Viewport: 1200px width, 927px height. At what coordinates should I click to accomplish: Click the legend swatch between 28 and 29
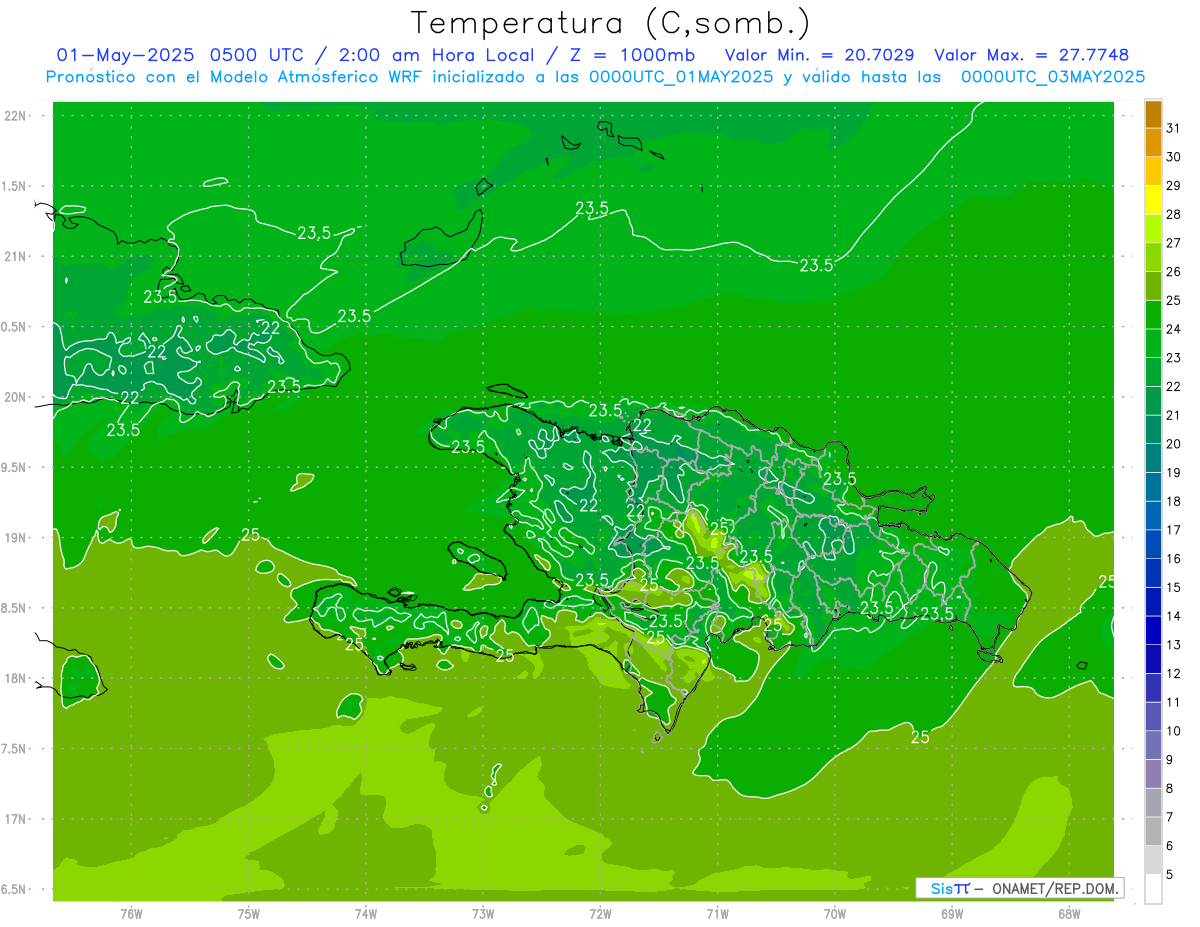click(x=1153, y=200)
